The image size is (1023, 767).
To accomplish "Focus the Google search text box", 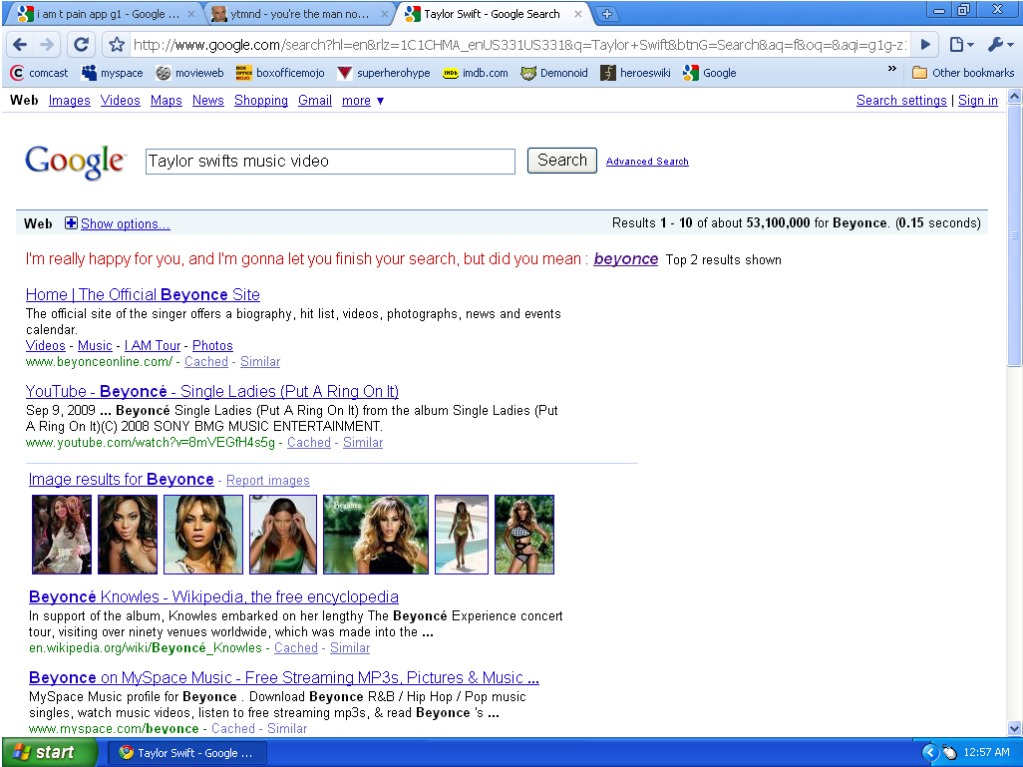I will (330, 161).
